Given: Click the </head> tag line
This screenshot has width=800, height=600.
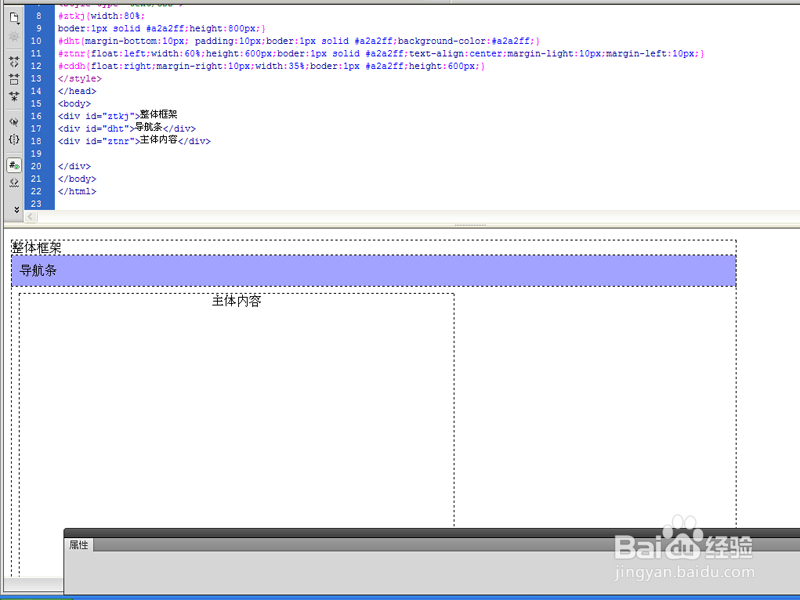Looking at the screenshot, I should click(x=77, y=91).
